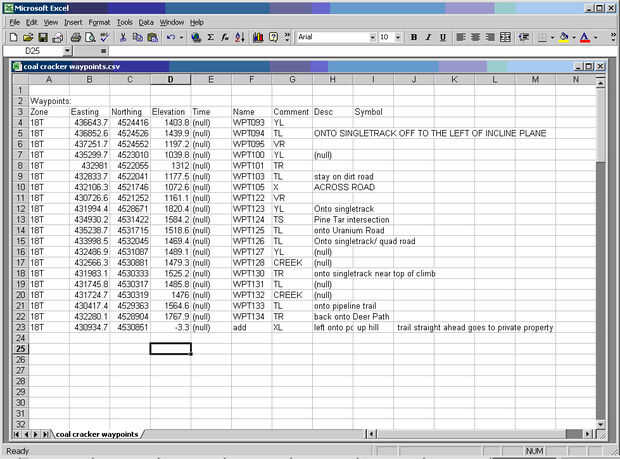
Task: Open the Font Color dropdown arrow
Action: point(595,38)
